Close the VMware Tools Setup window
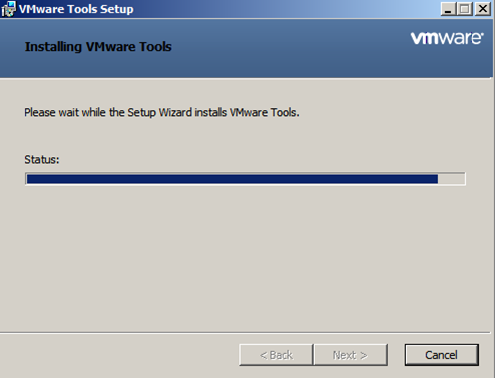The height and width of the screenshot is (378, 495). point(483,9)
